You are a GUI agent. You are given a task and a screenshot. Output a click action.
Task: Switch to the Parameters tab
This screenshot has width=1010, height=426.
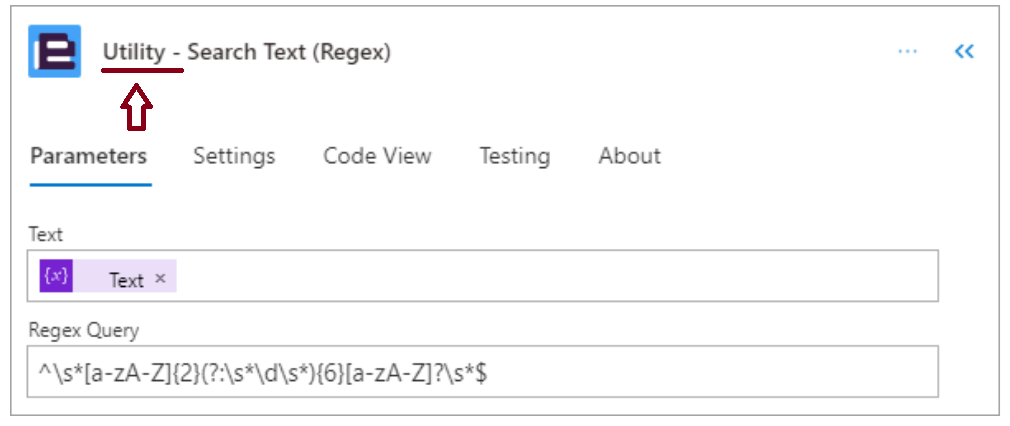[x=89, y=156]
